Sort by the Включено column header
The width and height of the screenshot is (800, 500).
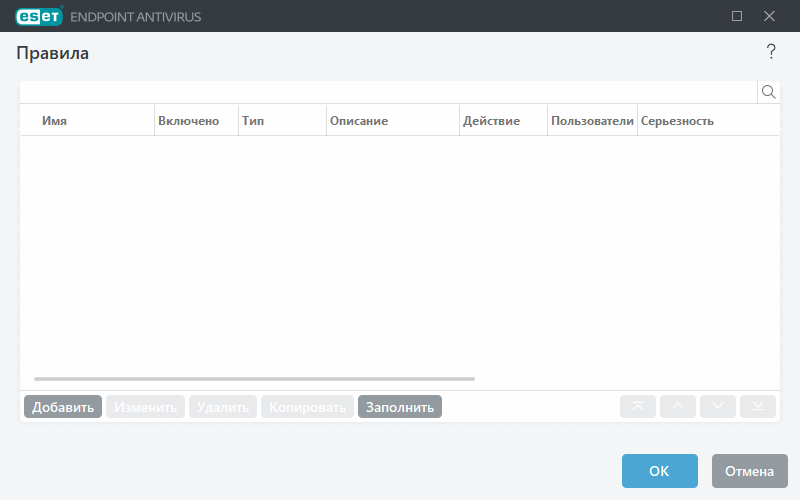click(188, 121)
